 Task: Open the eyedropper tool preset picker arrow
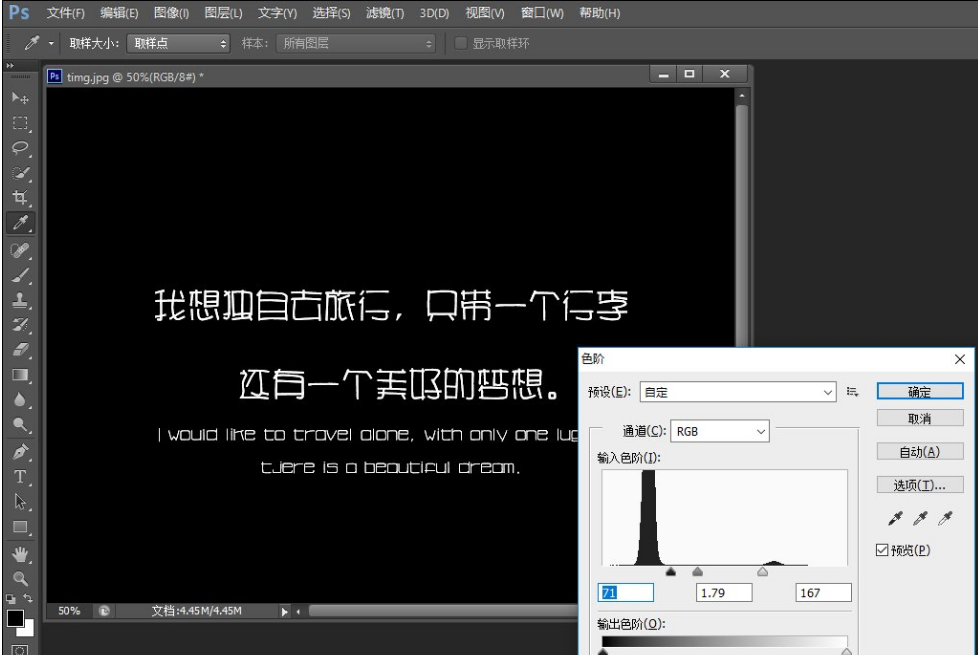(51, 43)
